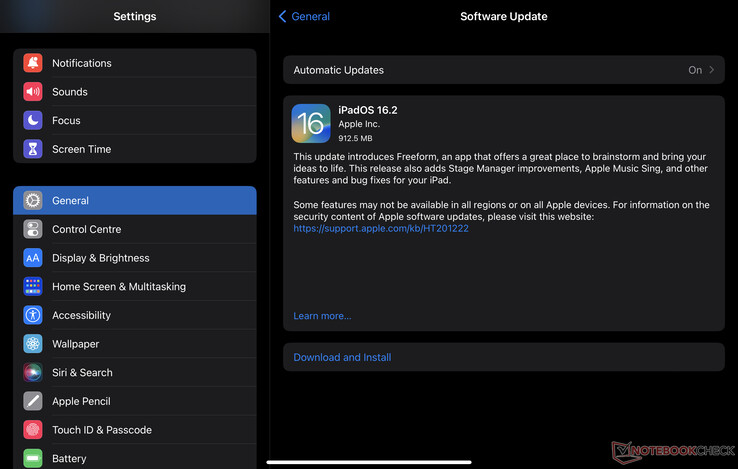The image size is (738, 469).
Task: Open the Learn more link
Action: pyautogui.click(x=322, y=316)
